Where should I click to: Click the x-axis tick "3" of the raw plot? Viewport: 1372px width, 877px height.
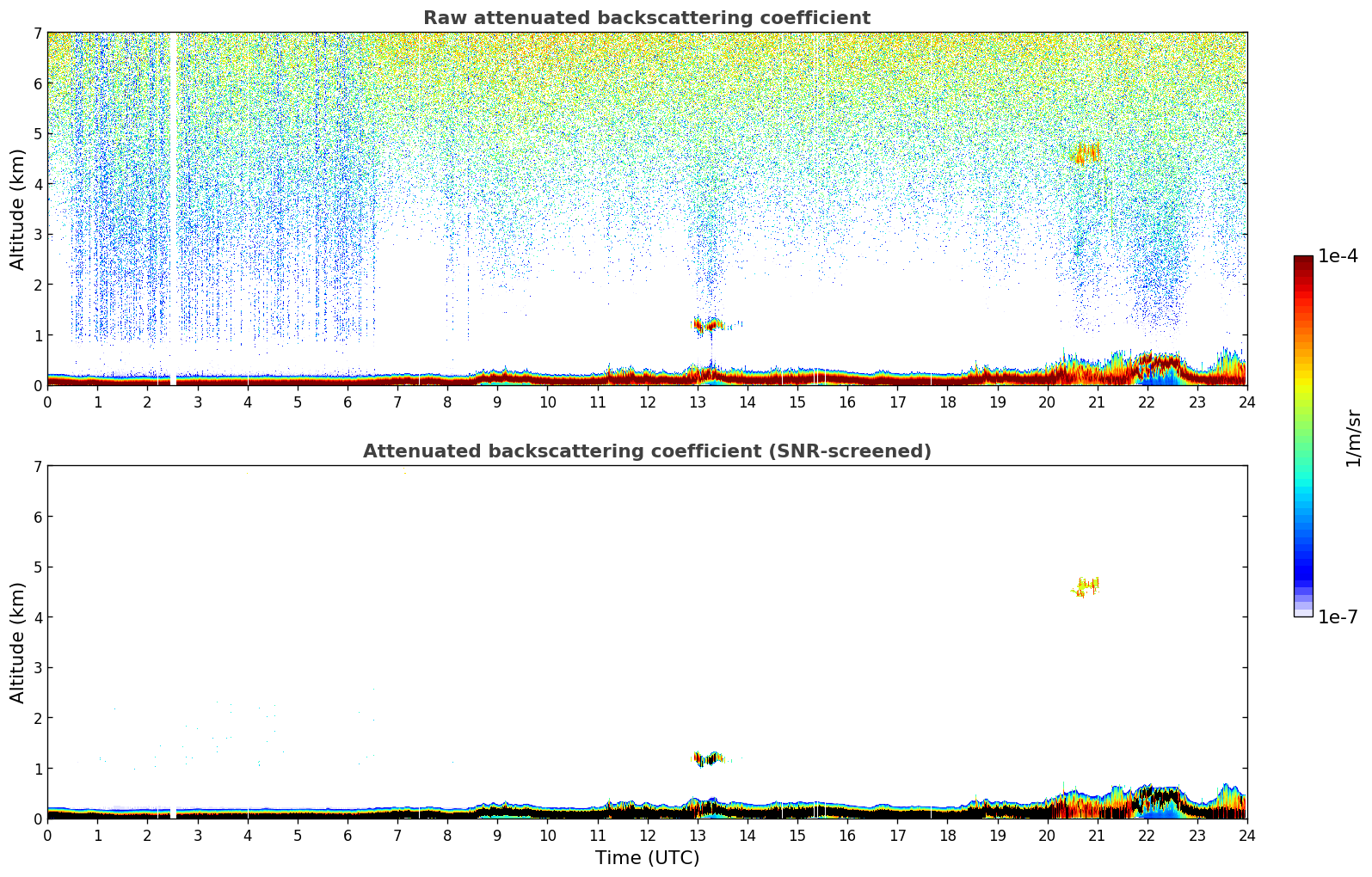point(197,402)
